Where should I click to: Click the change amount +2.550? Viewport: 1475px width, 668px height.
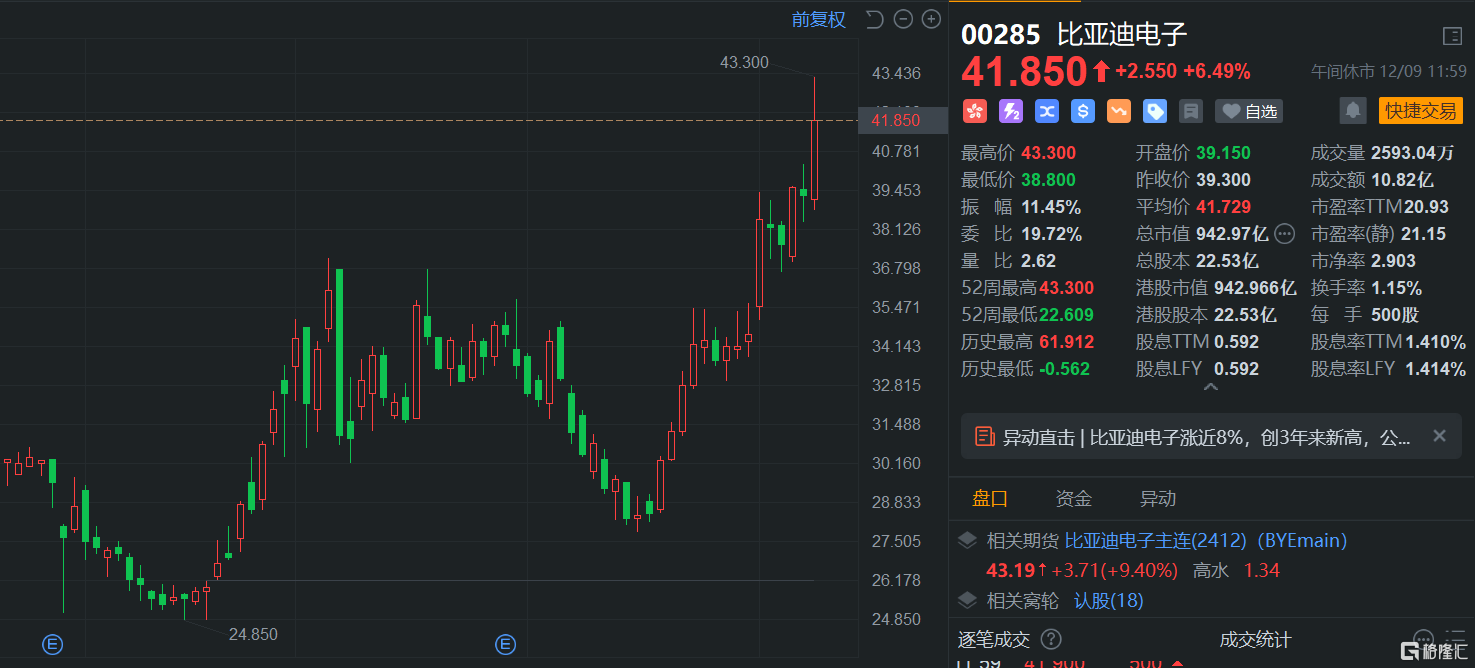click(x=1145, y=72)
